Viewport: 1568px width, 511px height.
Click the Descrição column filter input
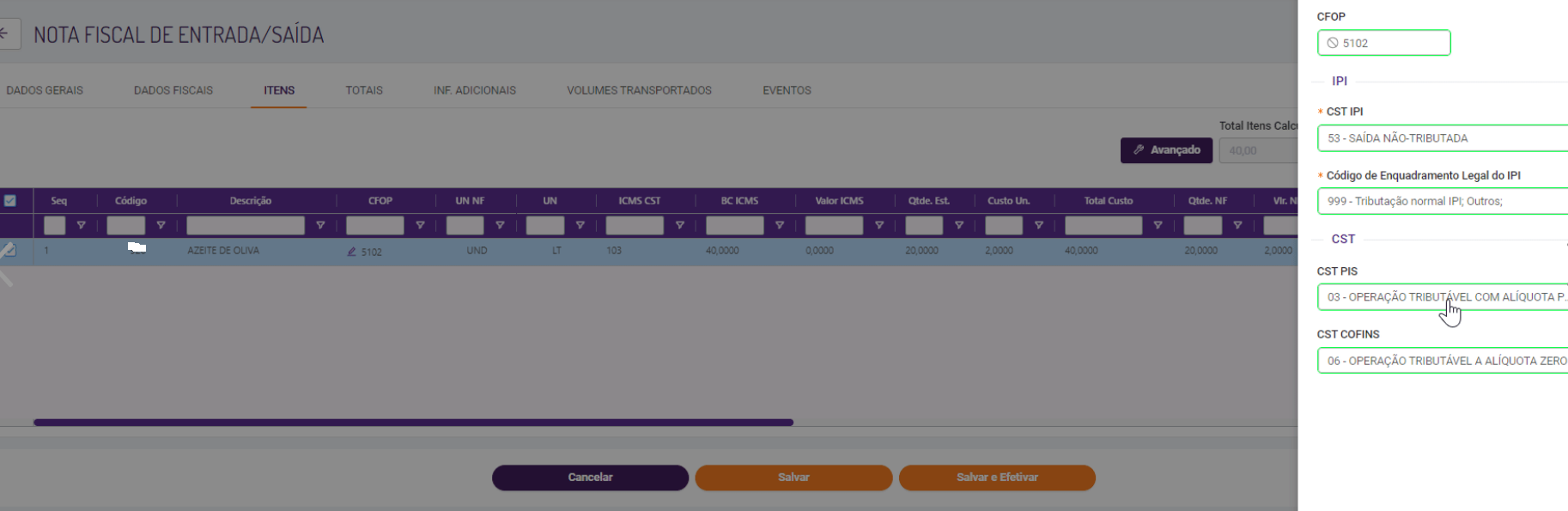(246, 226)
